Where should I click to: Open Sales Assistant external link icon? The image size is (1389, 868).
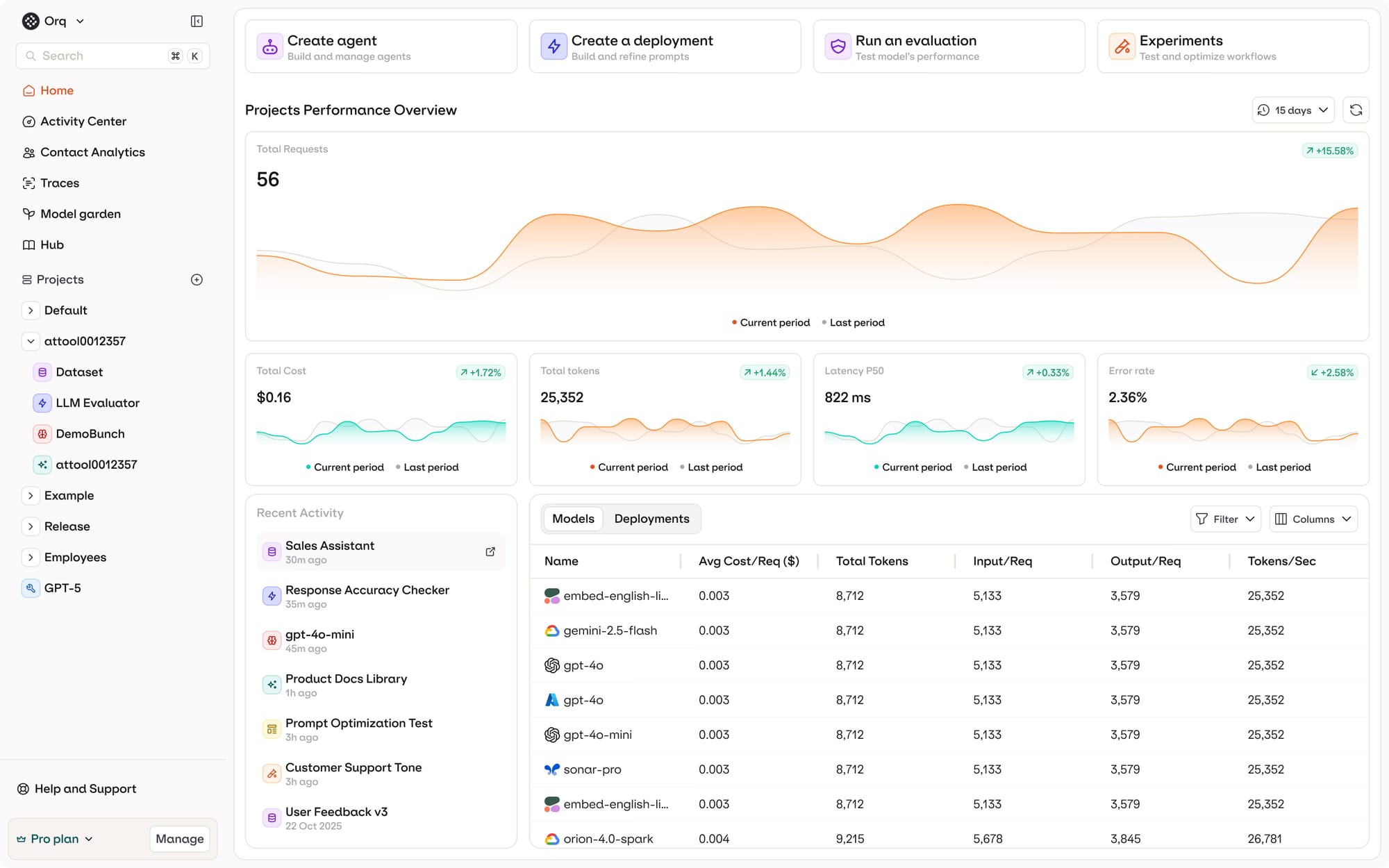click(x=490, y=552)
